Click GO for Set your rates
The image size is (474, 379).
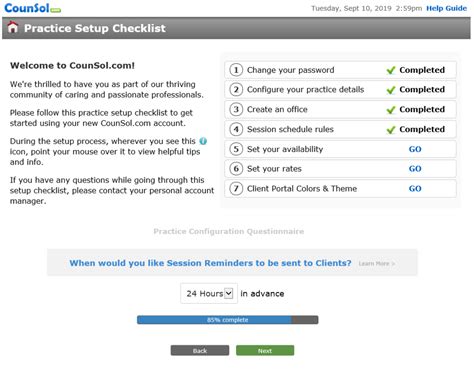(x=415, y=169)
